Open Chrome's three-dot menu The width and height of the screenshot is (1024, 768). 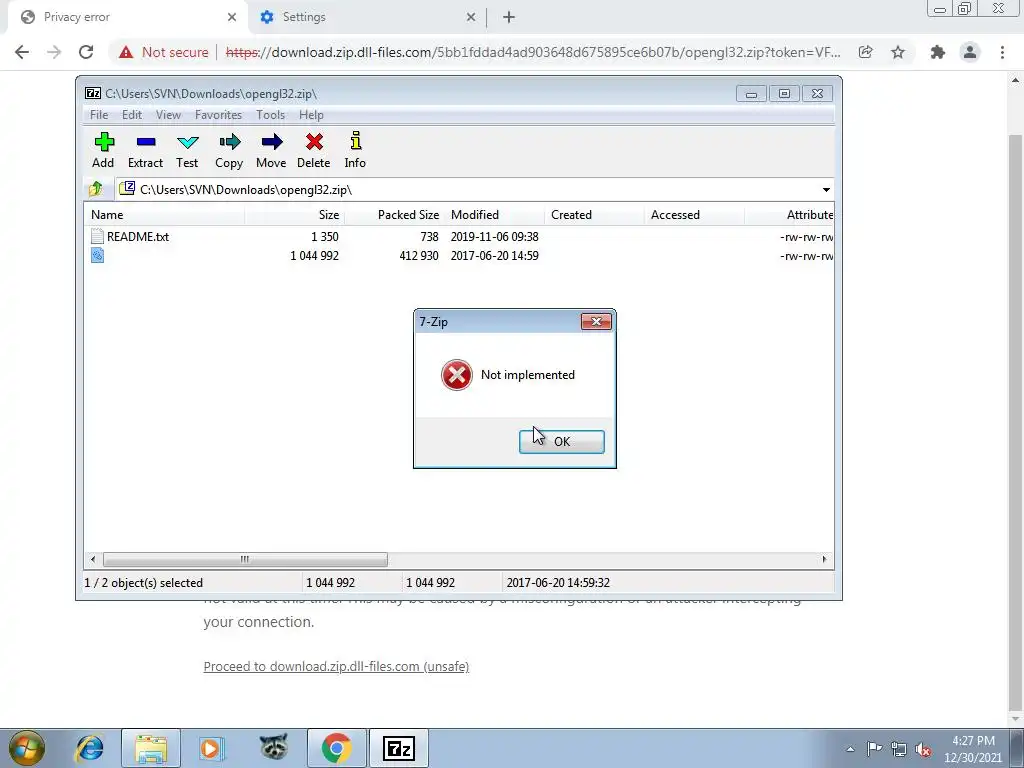[x=1002, y=52]
